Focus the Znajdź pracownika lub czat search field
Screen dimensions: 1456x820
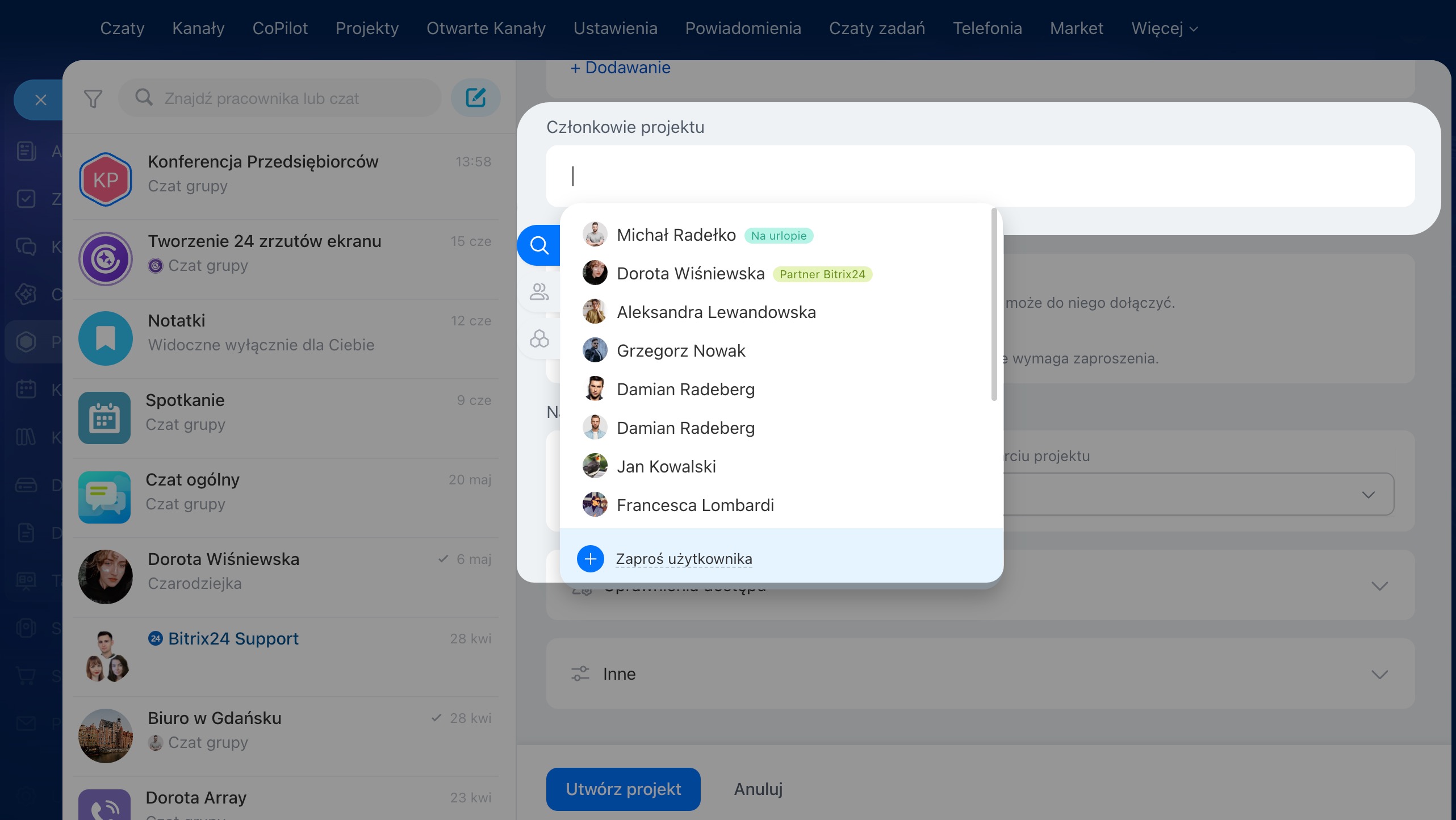(280, 98)
